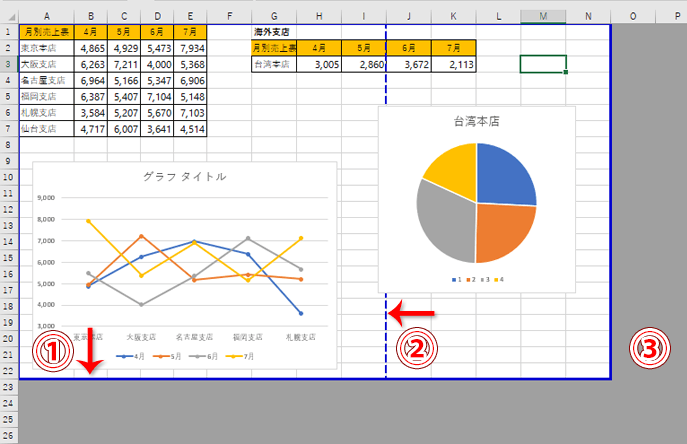Click the line chart title グラフ タイトル
Viewport: 687px width, 444px height.
[184, 177]
